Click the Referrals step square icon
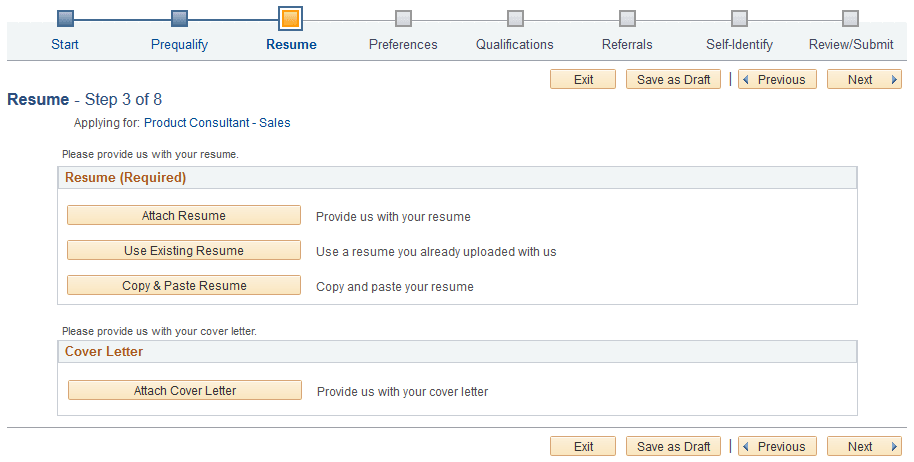 click(x=627, y=18)
